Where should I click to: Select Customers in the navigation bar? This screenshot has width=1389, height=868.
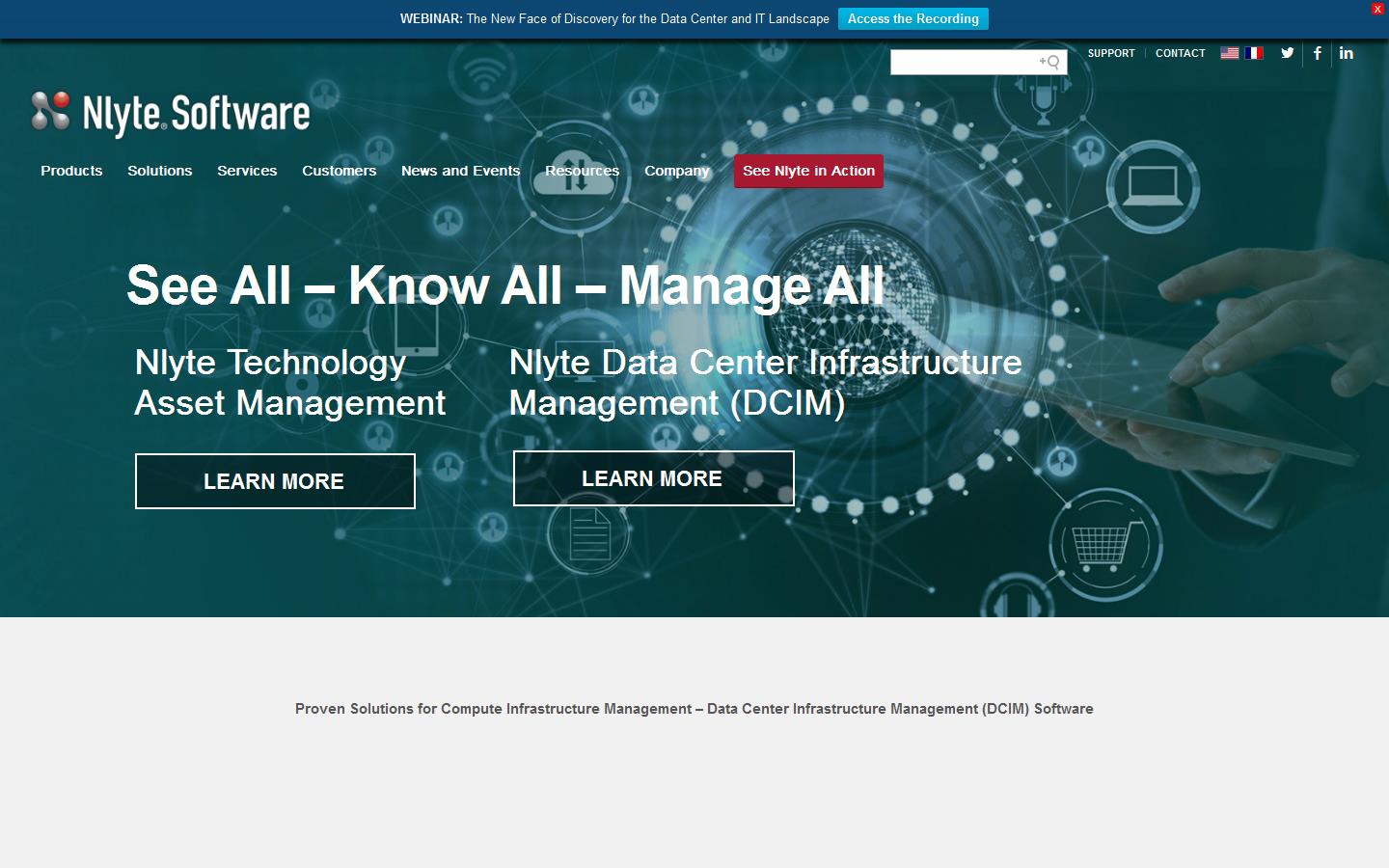[339, 171]
